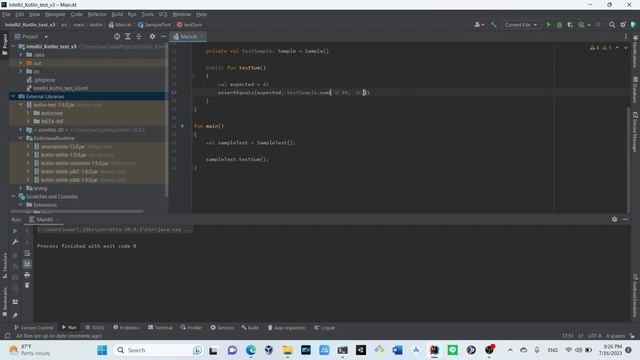Click editor vertical scrollbar
Image resolution: width=640 pixels, height=360 pixels.
pos(628,159)
